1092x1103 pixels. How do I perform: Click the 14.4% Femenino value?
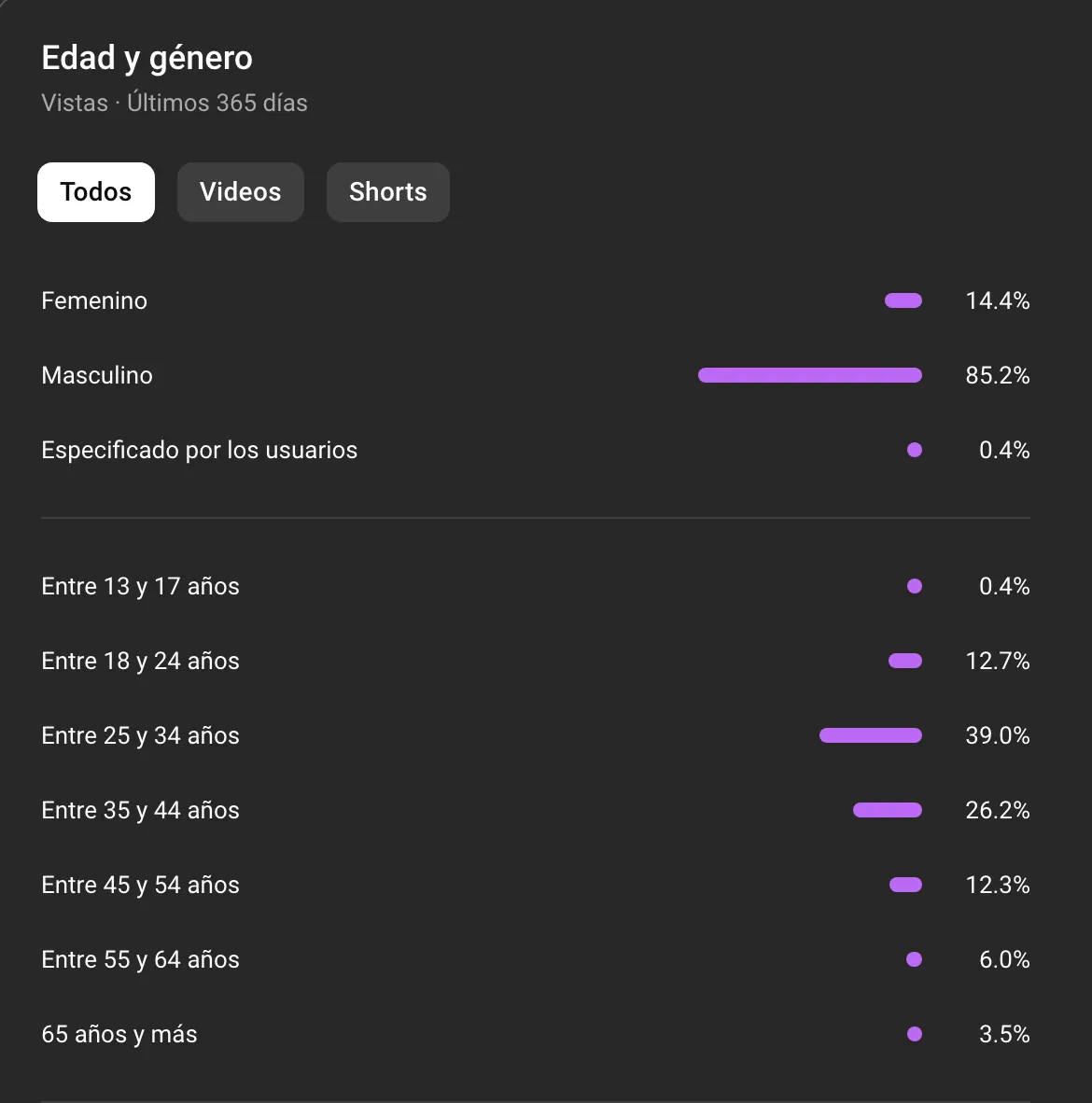pyautogui.click(x=997, y=300)
